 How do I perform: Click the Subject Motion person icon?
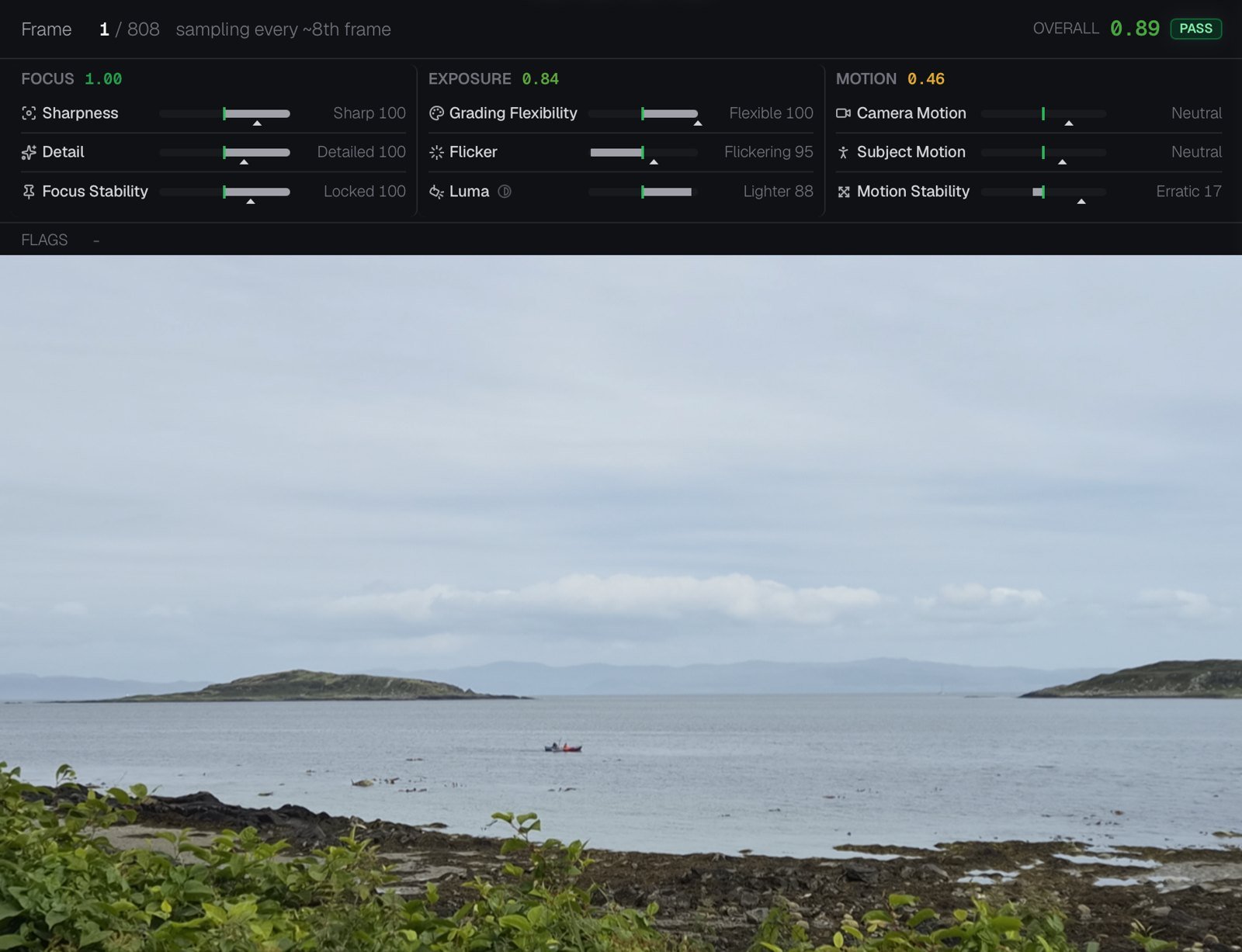(x=843, y=152)
